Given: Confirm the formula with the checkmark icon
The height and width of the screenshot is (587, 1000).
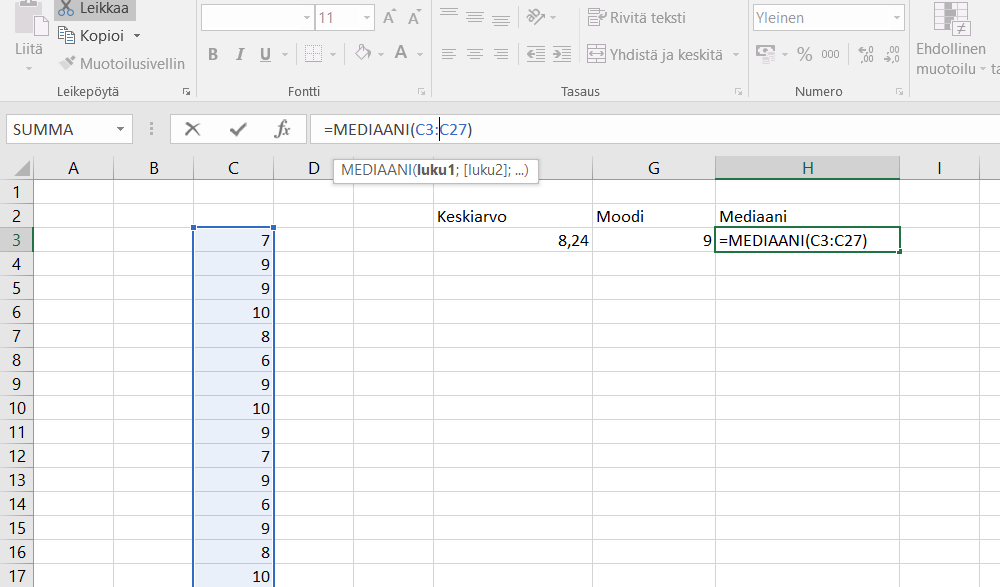Looking at the screenshot, I should [238, 129].
